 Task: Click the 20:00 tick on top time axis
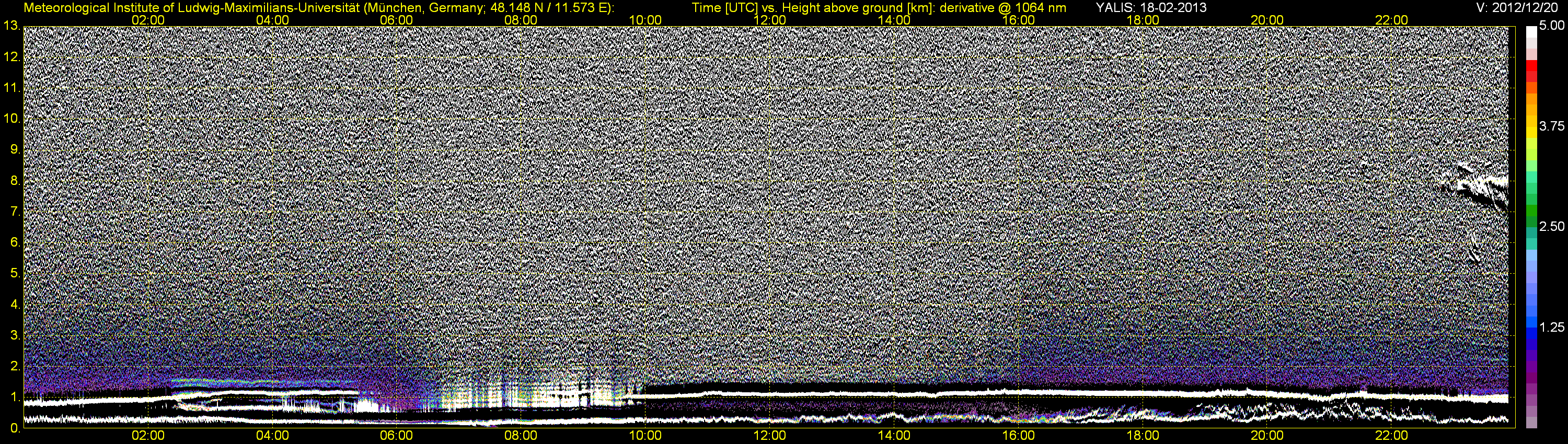pyautogui.click(x=1267, y=20)
